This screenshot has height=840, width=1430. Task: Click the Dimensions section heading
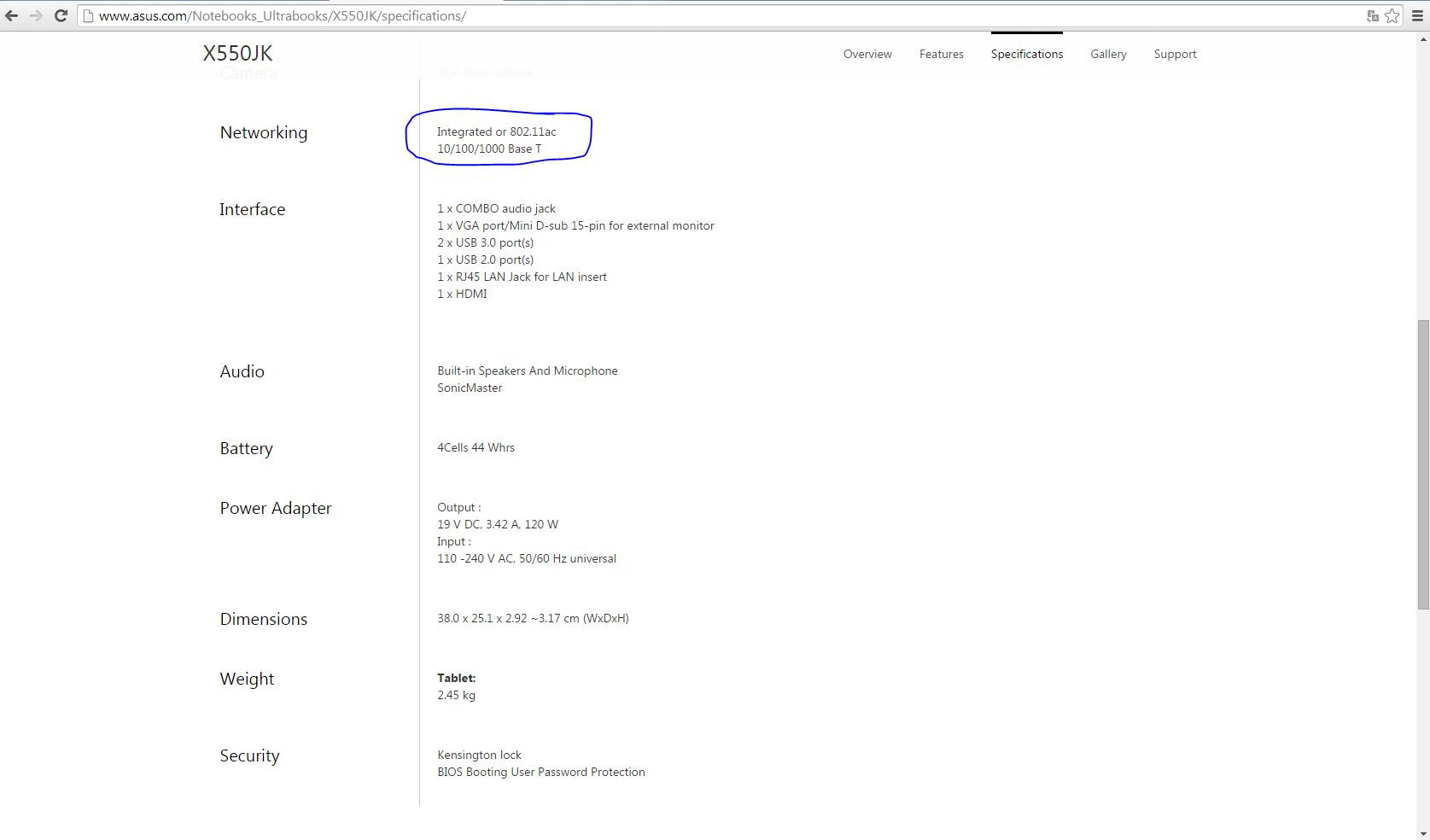264,619
